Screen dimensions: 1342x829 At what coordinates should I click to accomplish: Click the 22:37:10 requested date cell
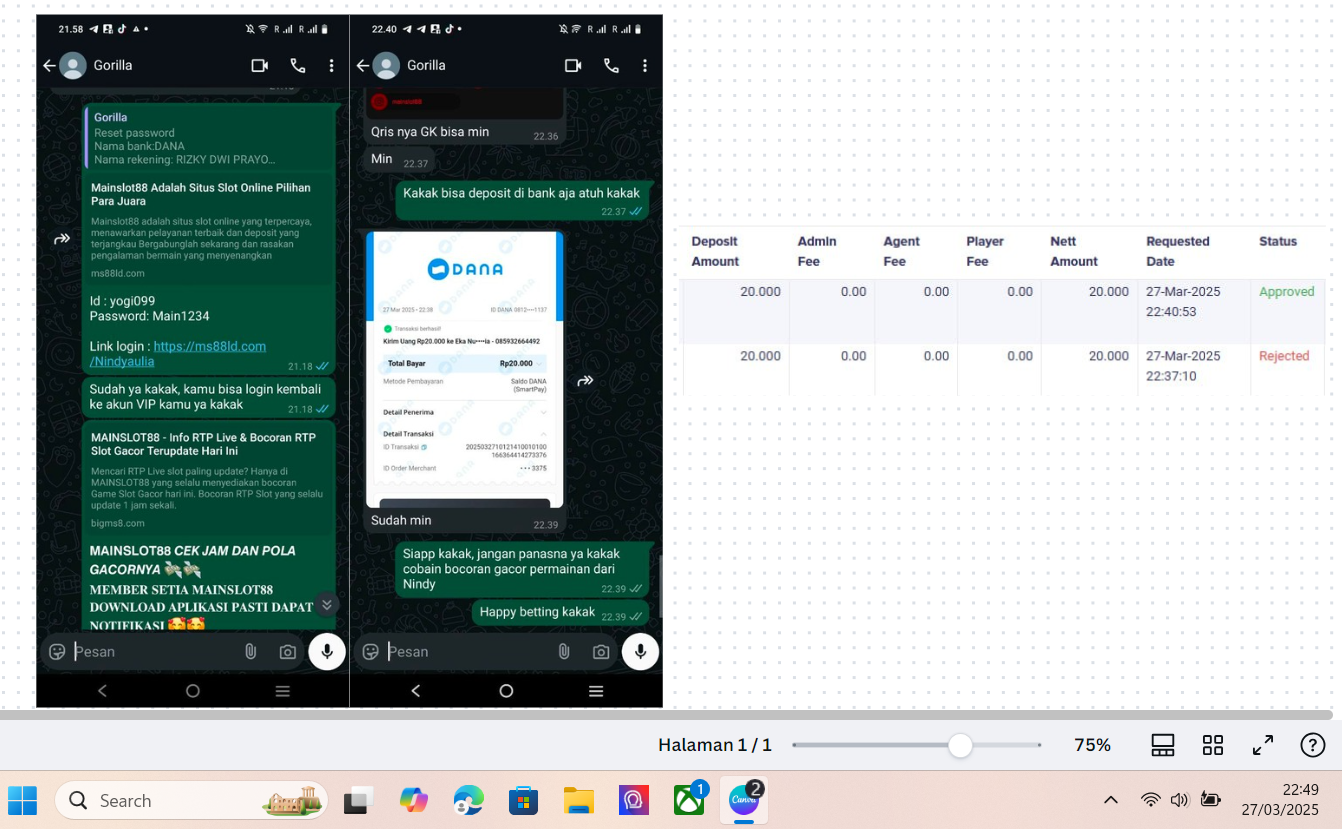[x=1183, y=366]
